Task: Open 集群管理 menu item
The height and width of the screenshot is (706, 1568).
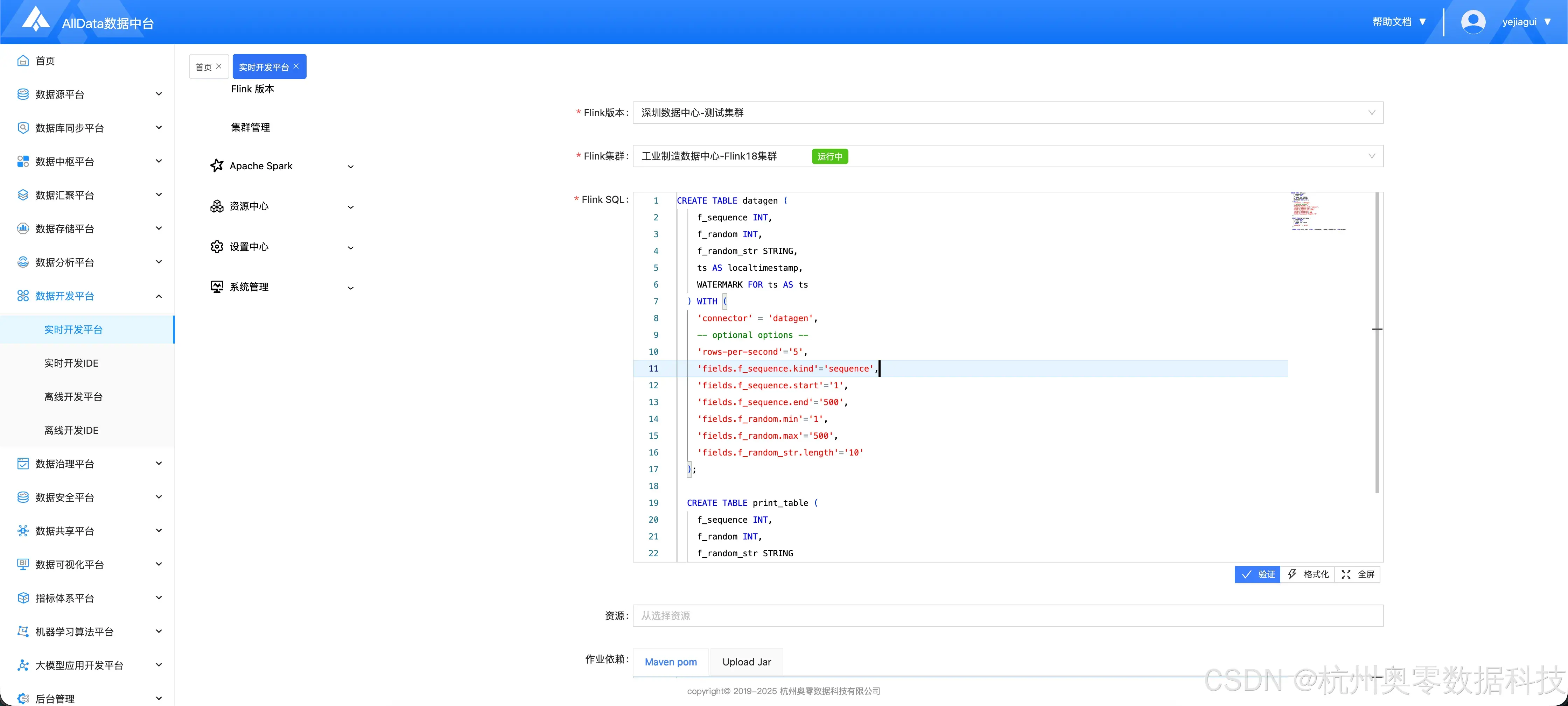Action: (250, 127)
